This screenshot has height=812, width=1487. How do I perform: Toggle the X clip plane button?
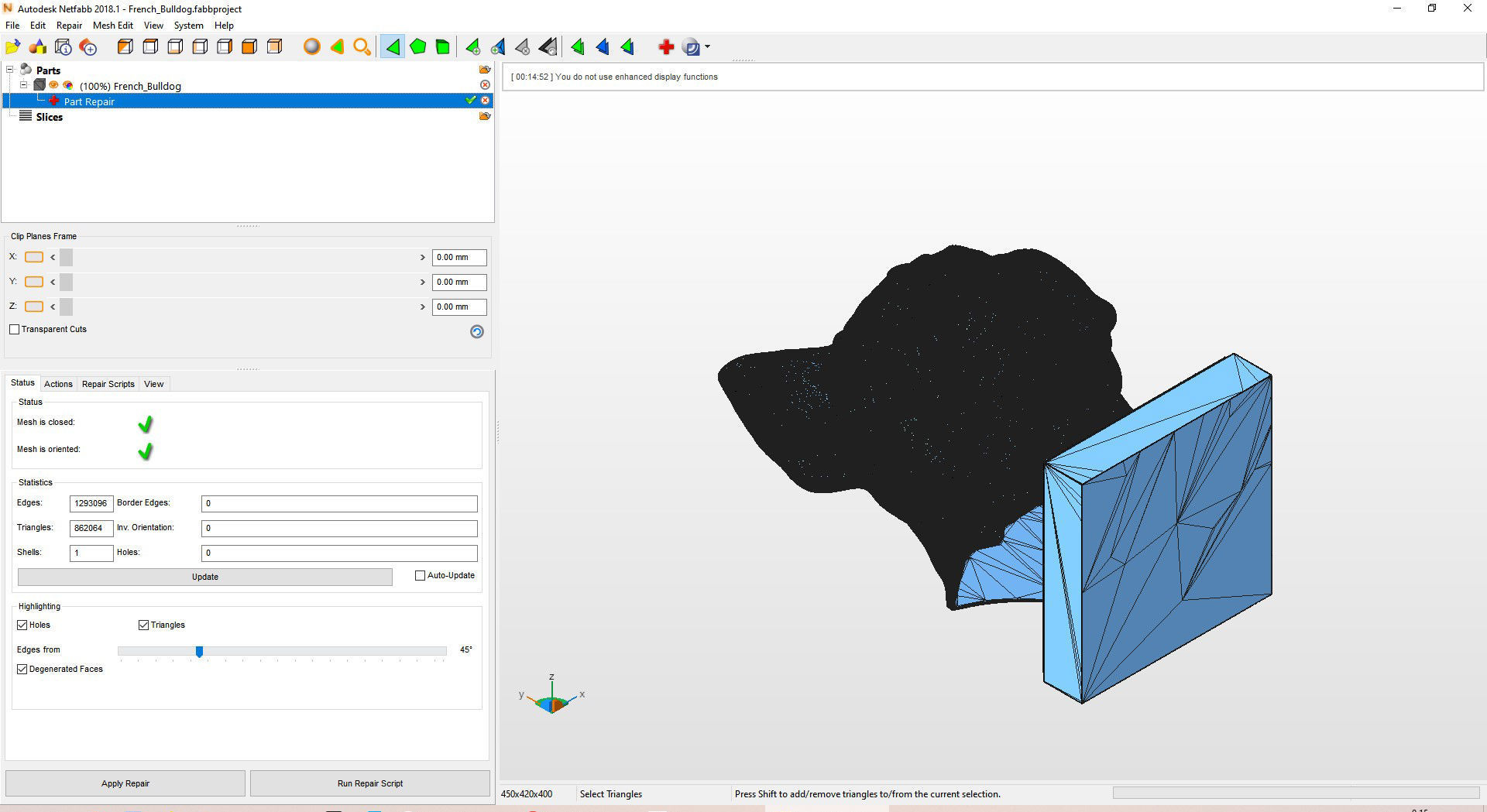click(x=34, y=257)
